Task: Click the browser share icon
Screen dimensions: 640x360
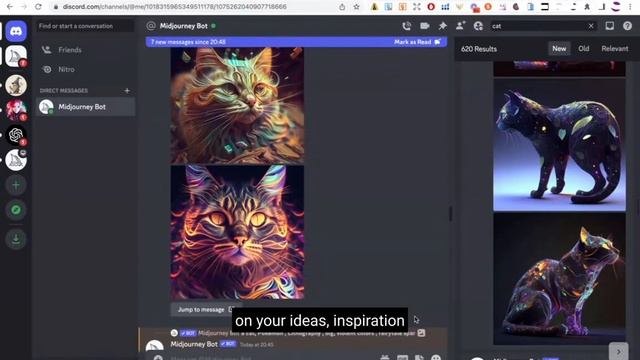Action: point(342,7)
